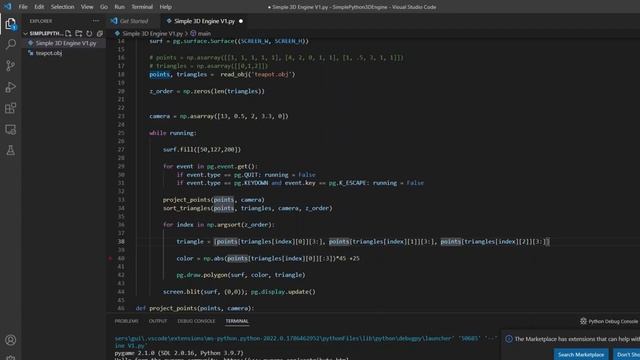Switch to the Get Started tab

134,21
